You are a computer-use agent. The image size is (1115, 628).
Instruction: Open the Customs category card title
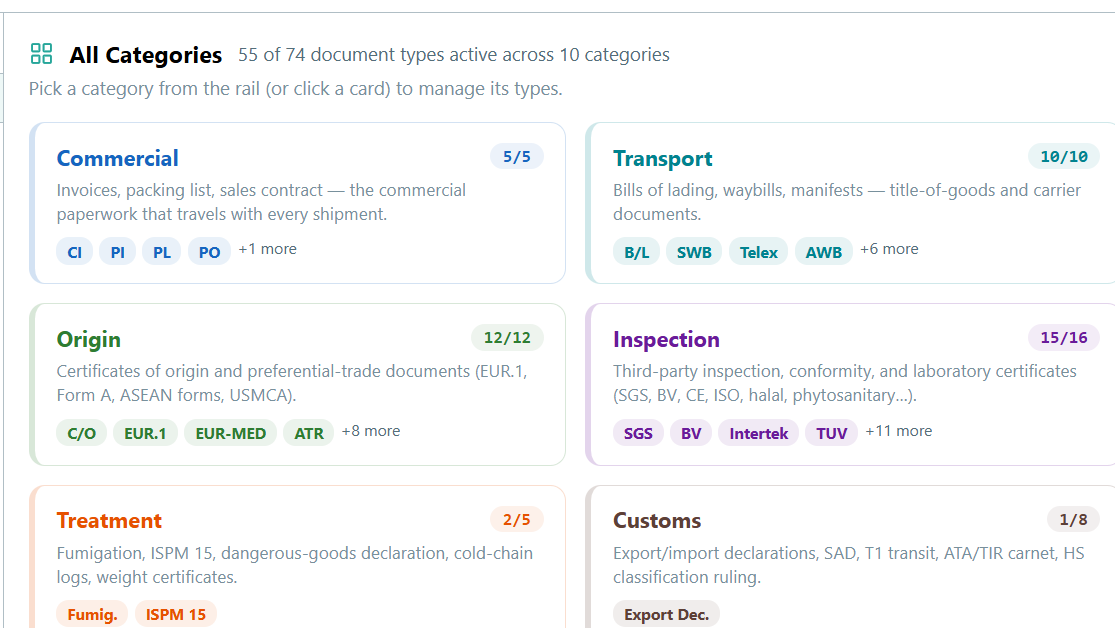tap(657, 521)
